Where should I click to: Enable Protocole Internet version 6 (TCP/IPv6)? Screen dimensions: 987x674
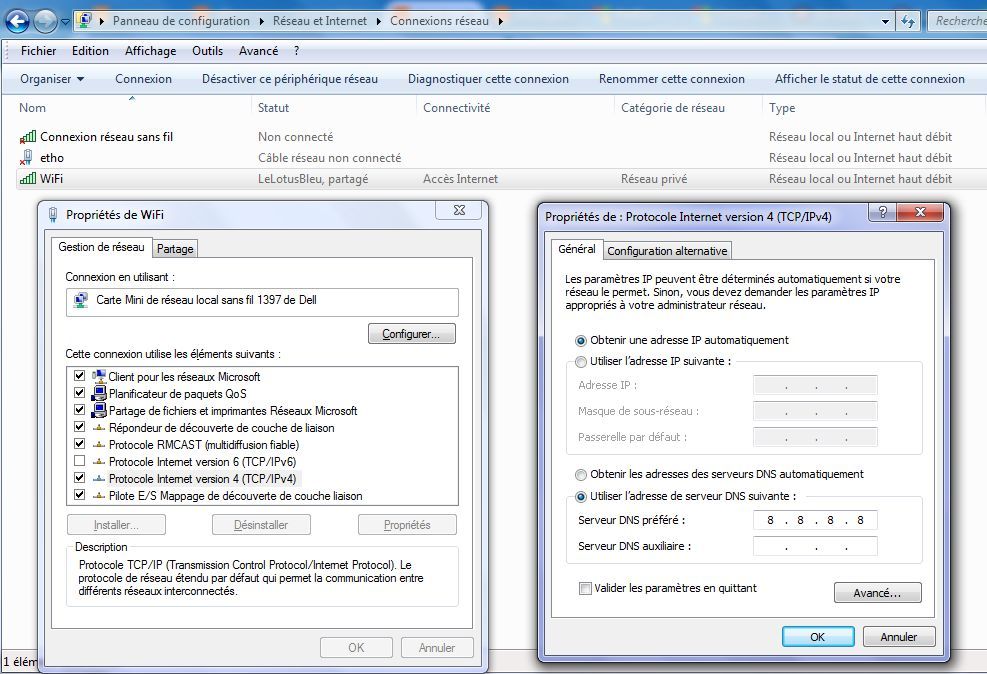click(x=81, y=461)
